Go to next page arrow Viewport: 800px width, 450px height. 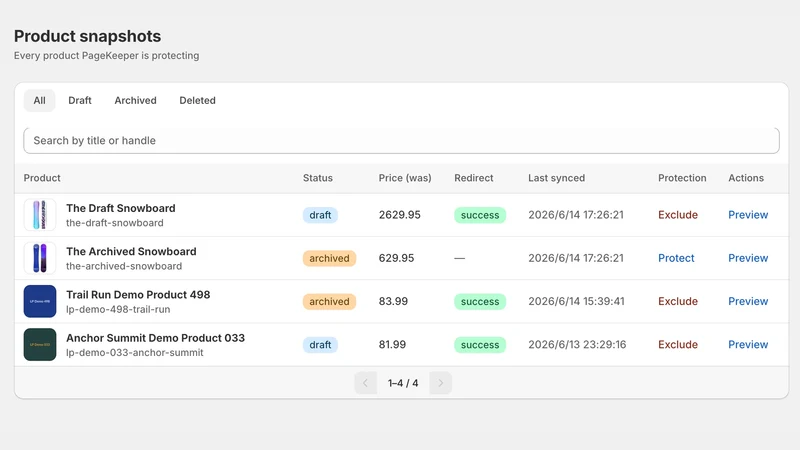[440, 383]
